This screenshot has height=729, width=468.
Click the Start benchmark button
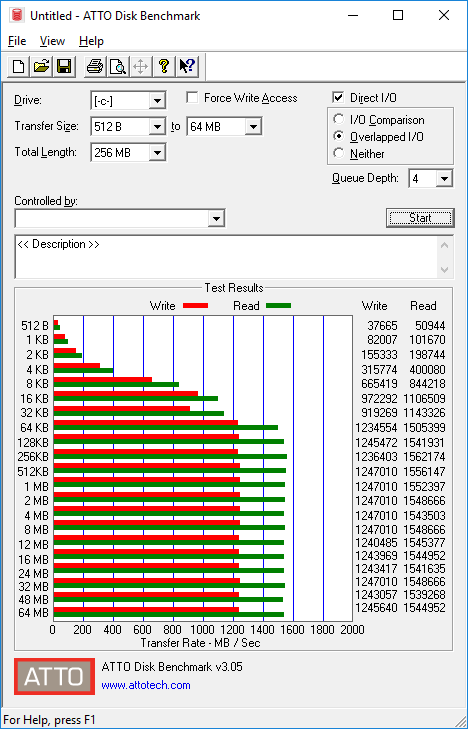pyautogui.click(x=420, y=218)
